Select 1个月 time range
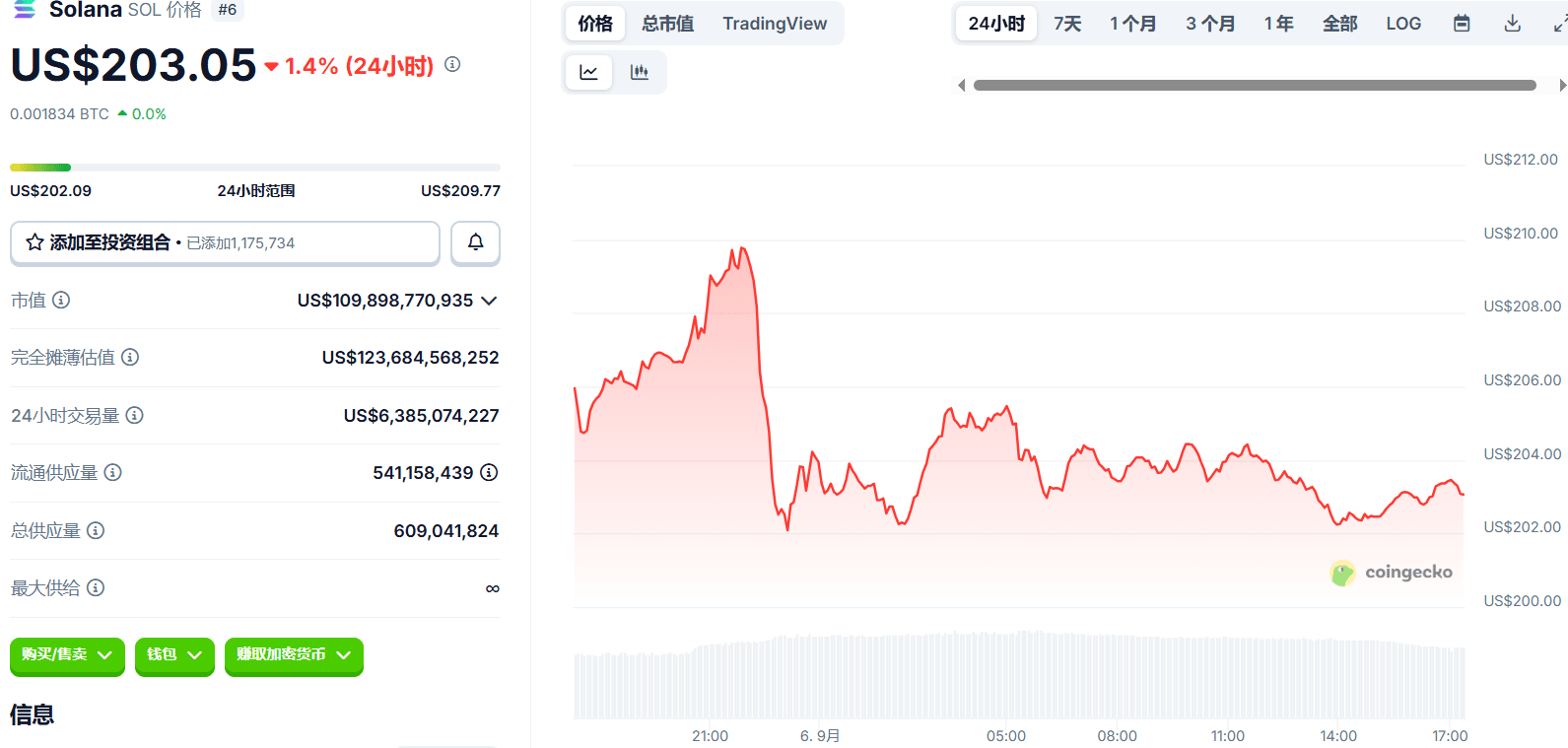 tap(1133, 24)
